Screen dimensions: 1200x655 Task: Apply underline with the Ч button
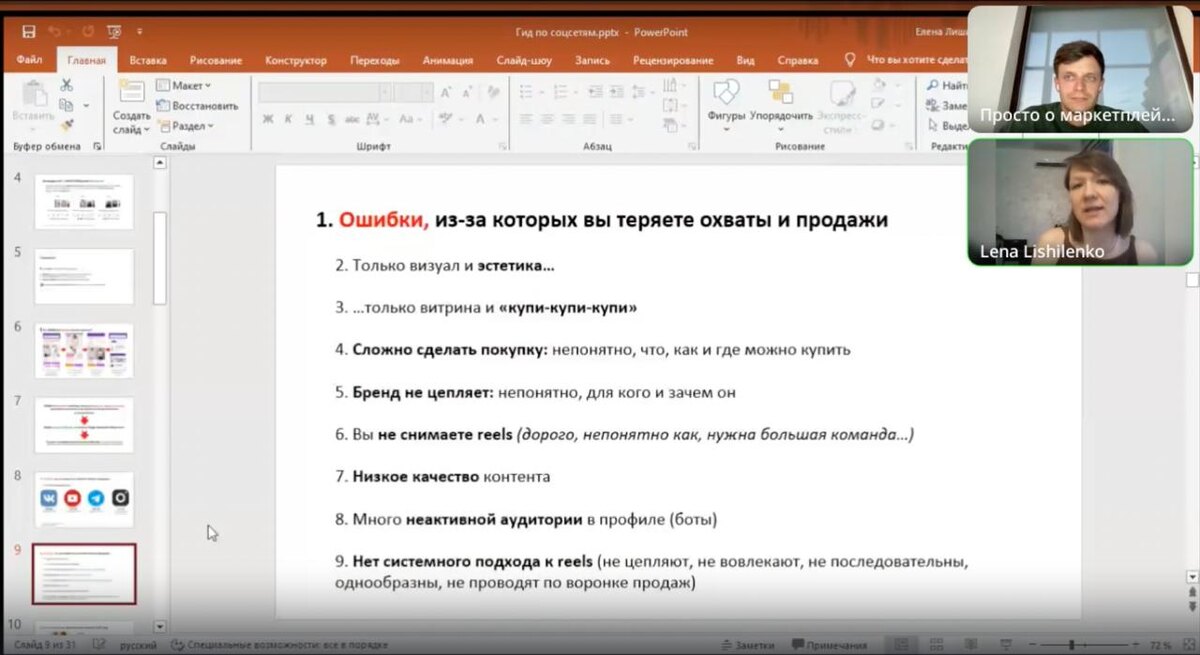pyautogui.click(x=309, y=119)
